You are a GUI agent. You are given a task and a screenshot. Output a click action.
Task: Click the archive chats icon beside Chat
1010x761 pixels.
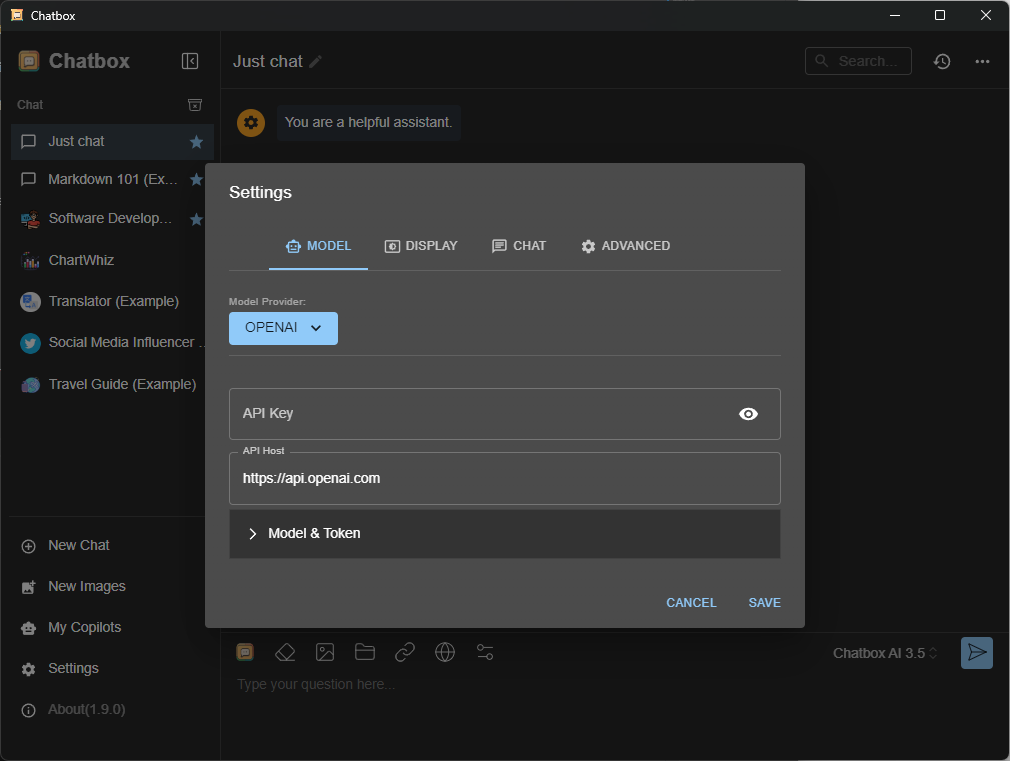[x=195, y=105]
